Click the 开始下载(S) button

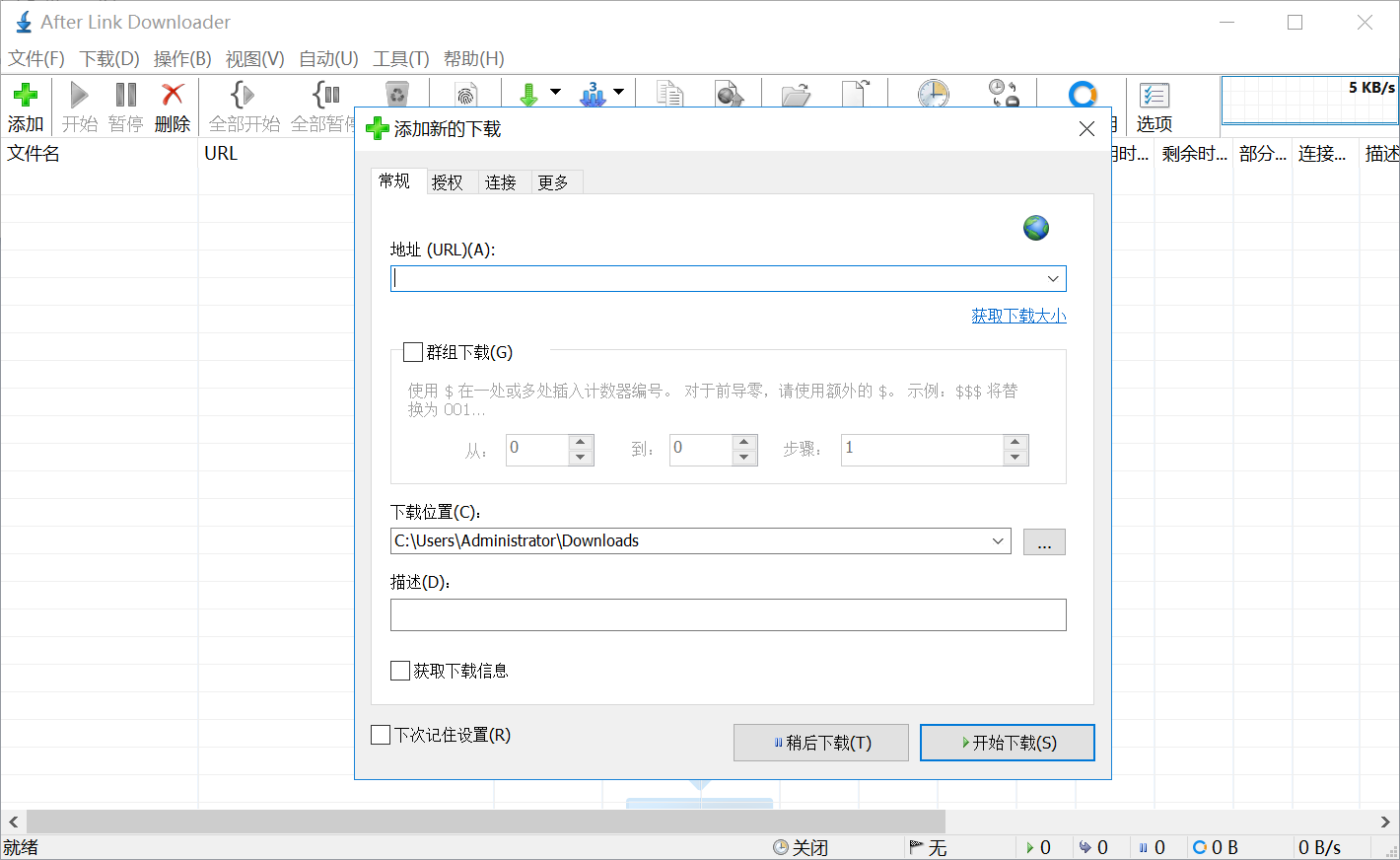tap(1008, 743)
